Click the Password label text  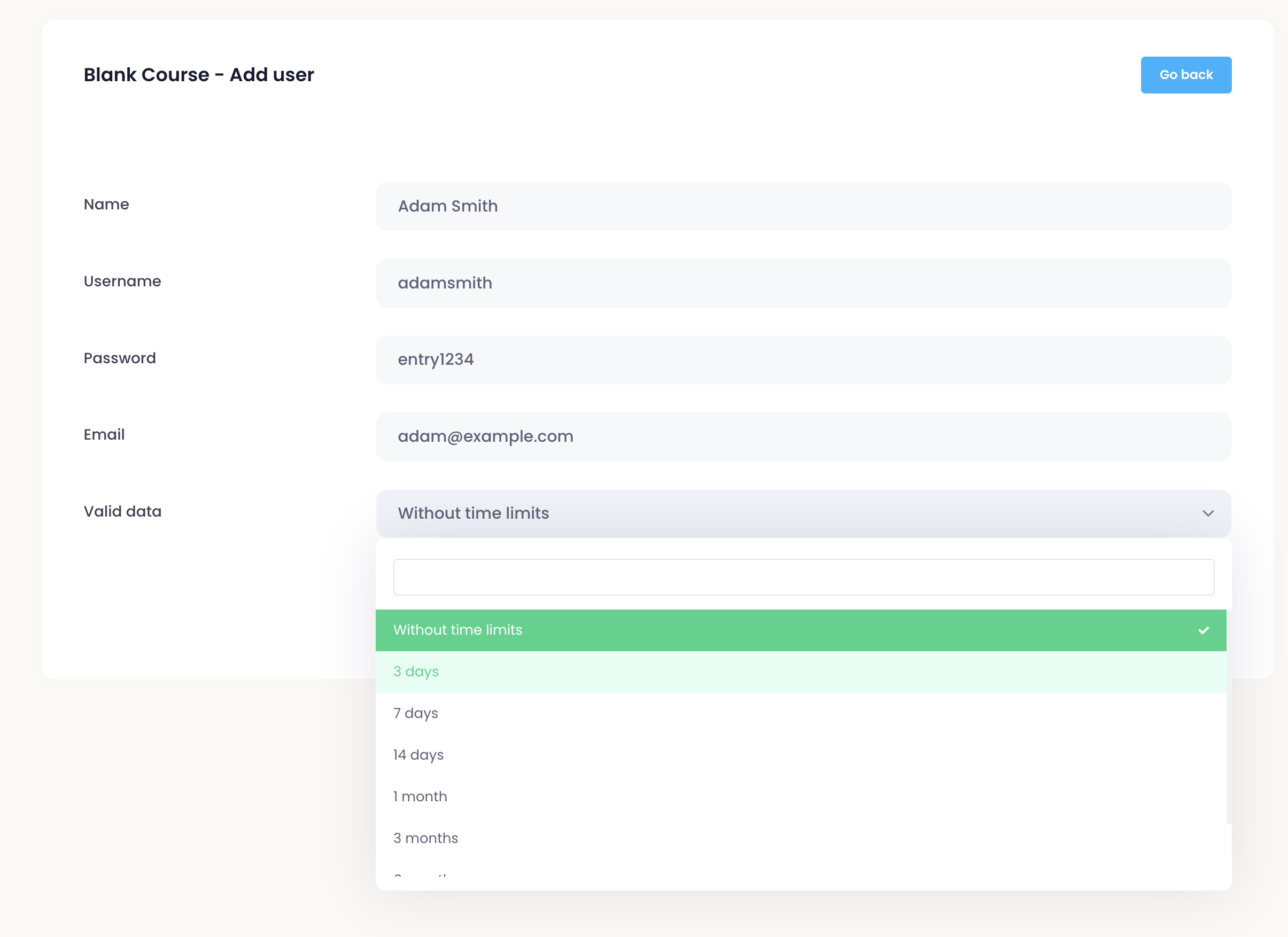(x=120, y=358)
